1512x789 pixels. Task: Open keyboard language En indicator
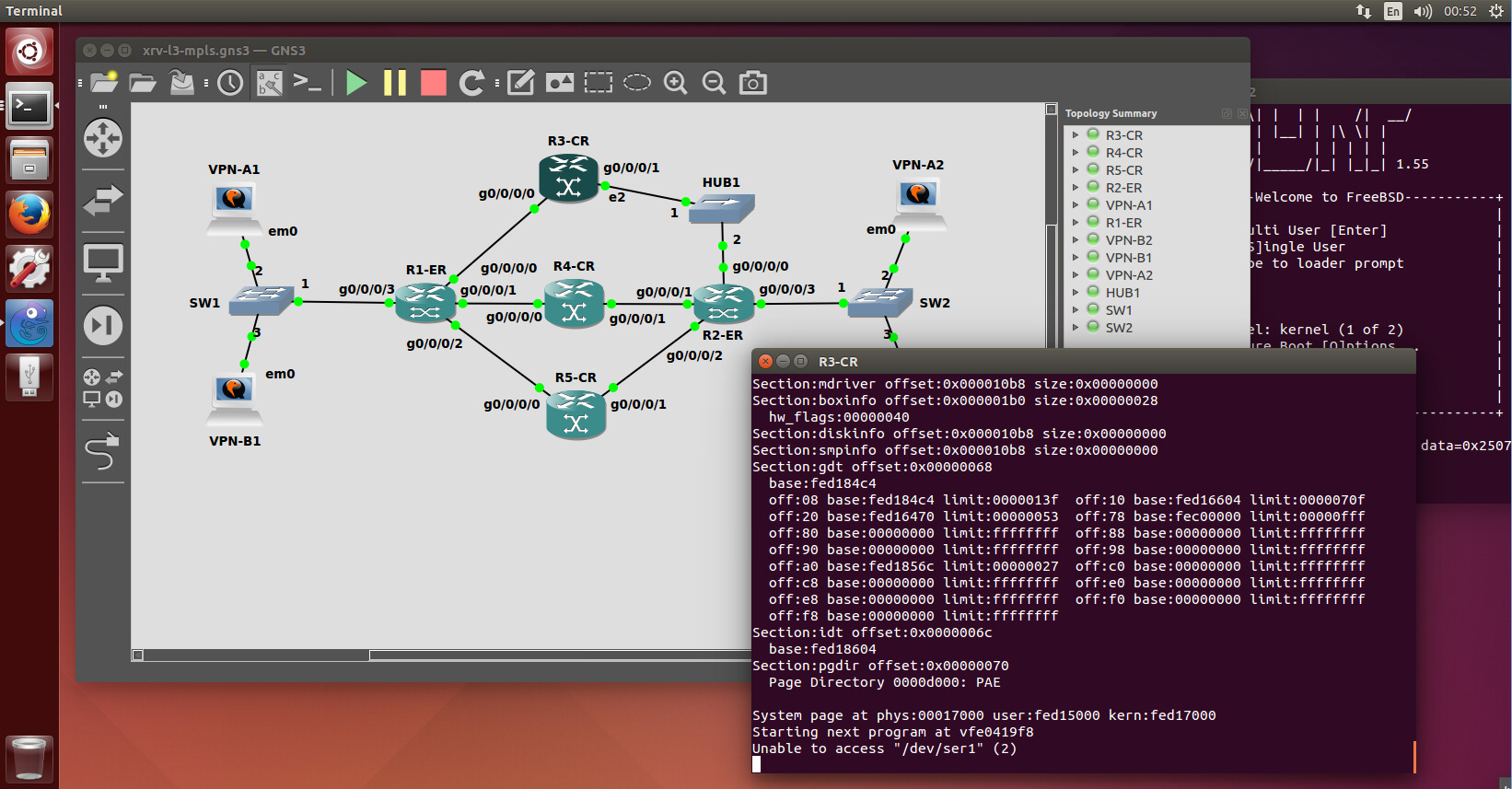(1393, 11)
